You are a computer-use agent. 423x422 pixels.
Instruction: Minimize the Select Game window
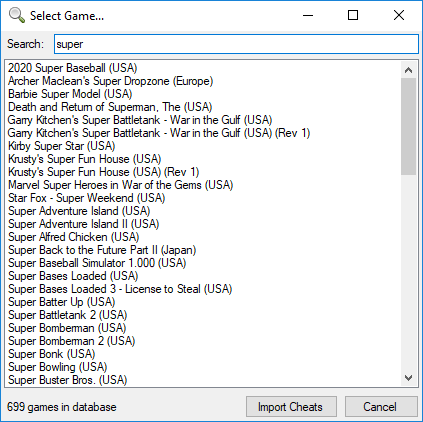(x=308, y=15)
